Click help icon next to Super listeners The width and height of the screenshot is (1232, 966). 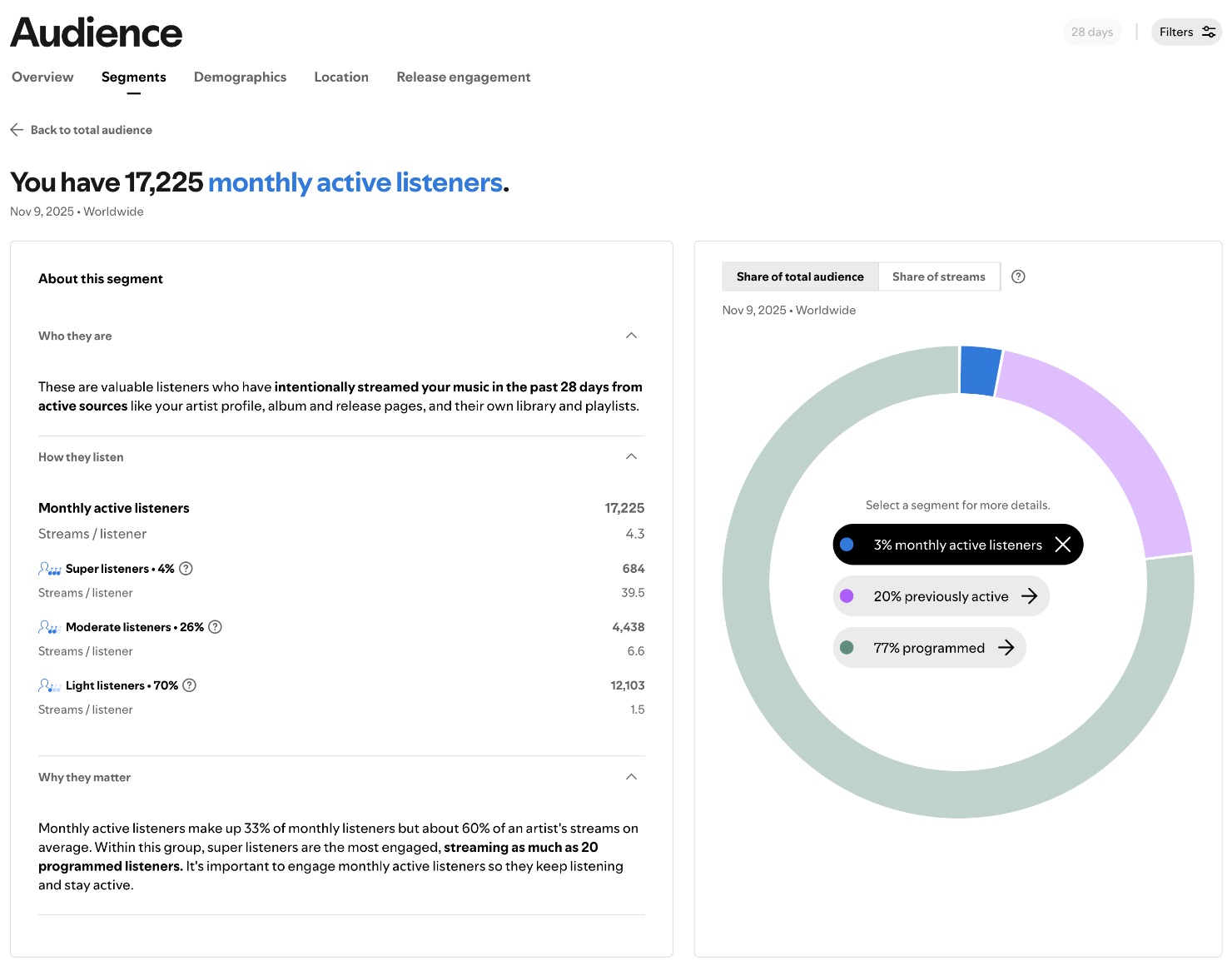click(186, 569)
